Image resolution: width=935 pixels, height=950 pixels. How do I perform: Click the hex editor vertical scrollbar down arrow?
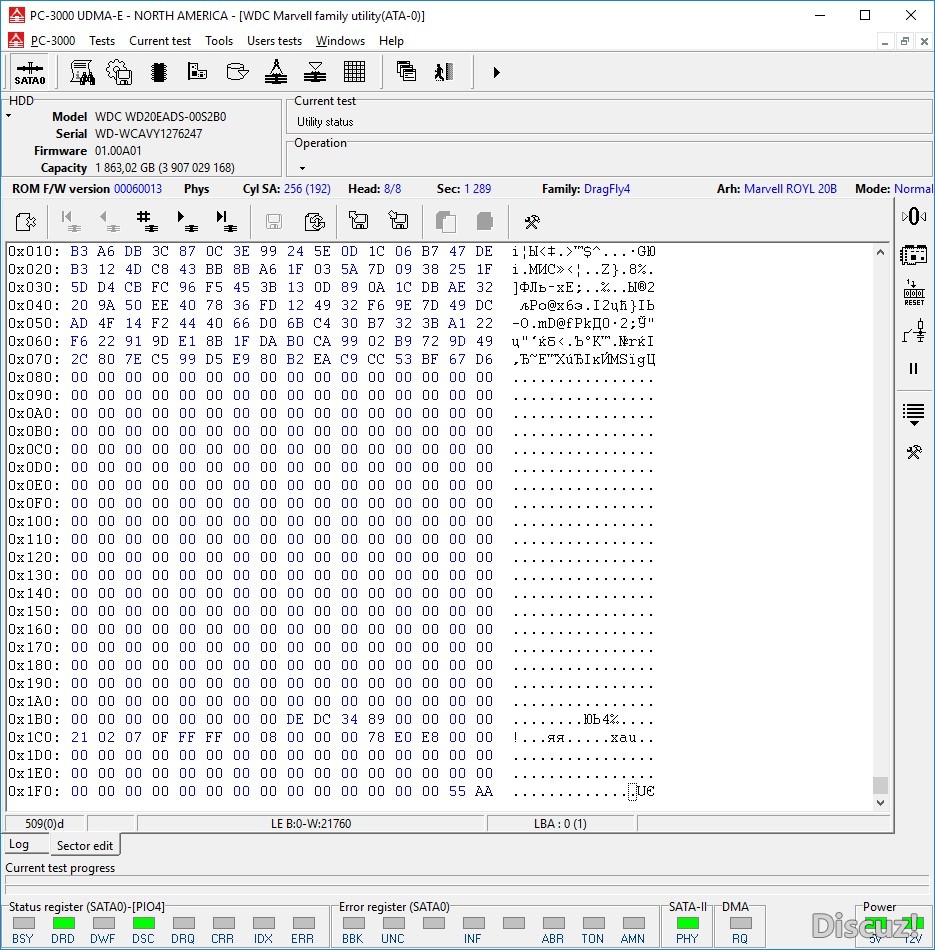point(880,802)
